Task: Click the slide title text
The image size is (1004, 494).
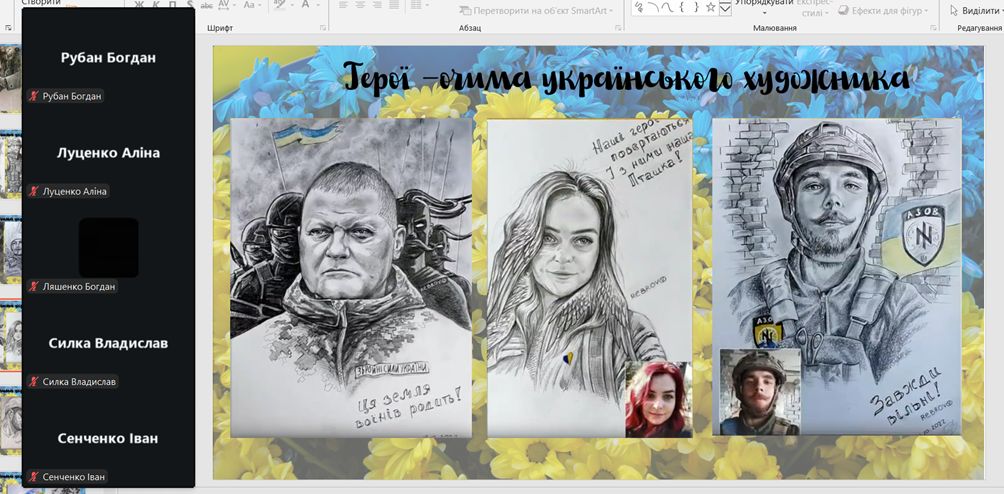Action: [626, 78]
